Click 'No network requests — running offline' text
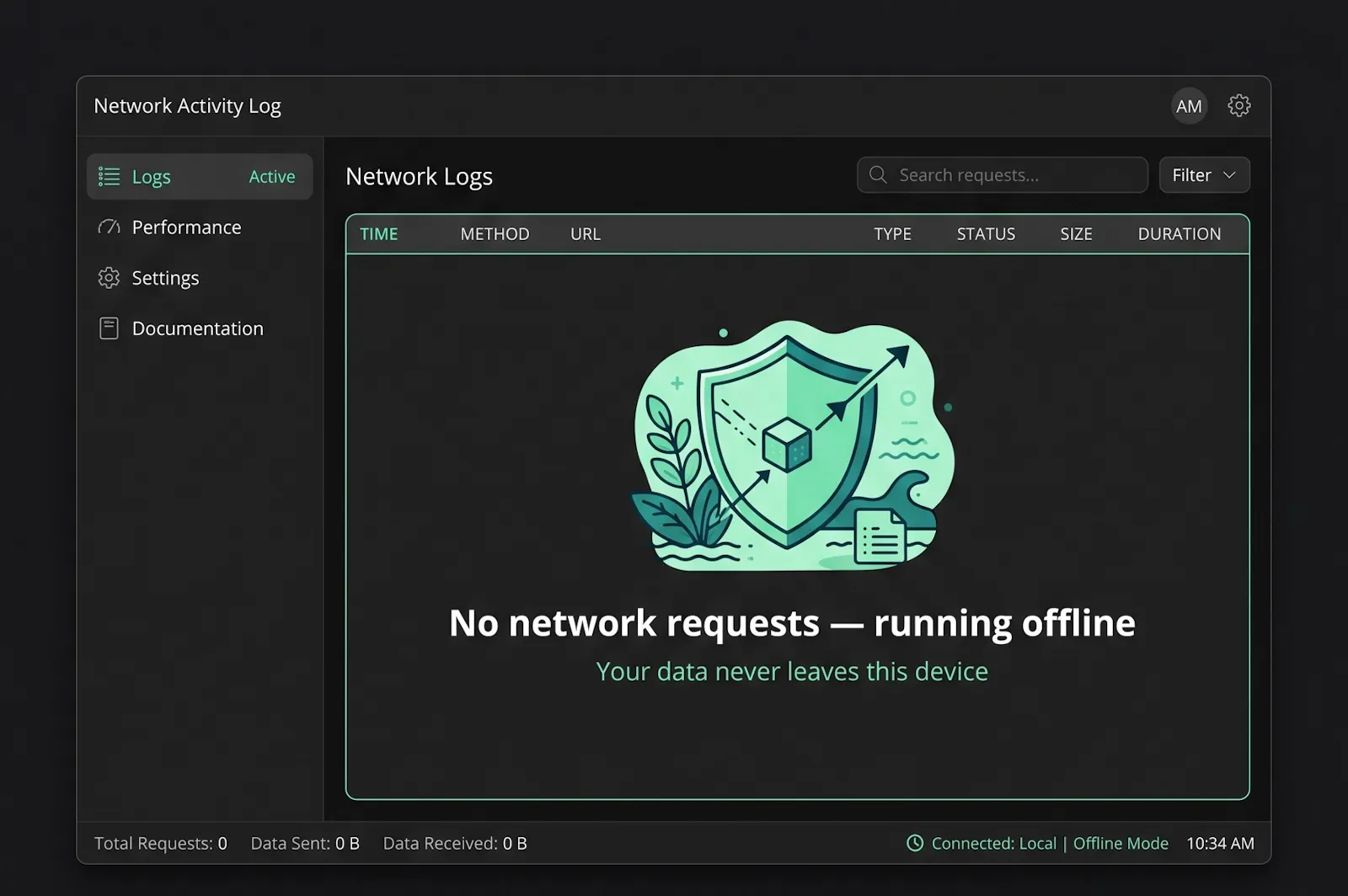The height and width of the screenshot is (896, 1348). click(792, 623)
